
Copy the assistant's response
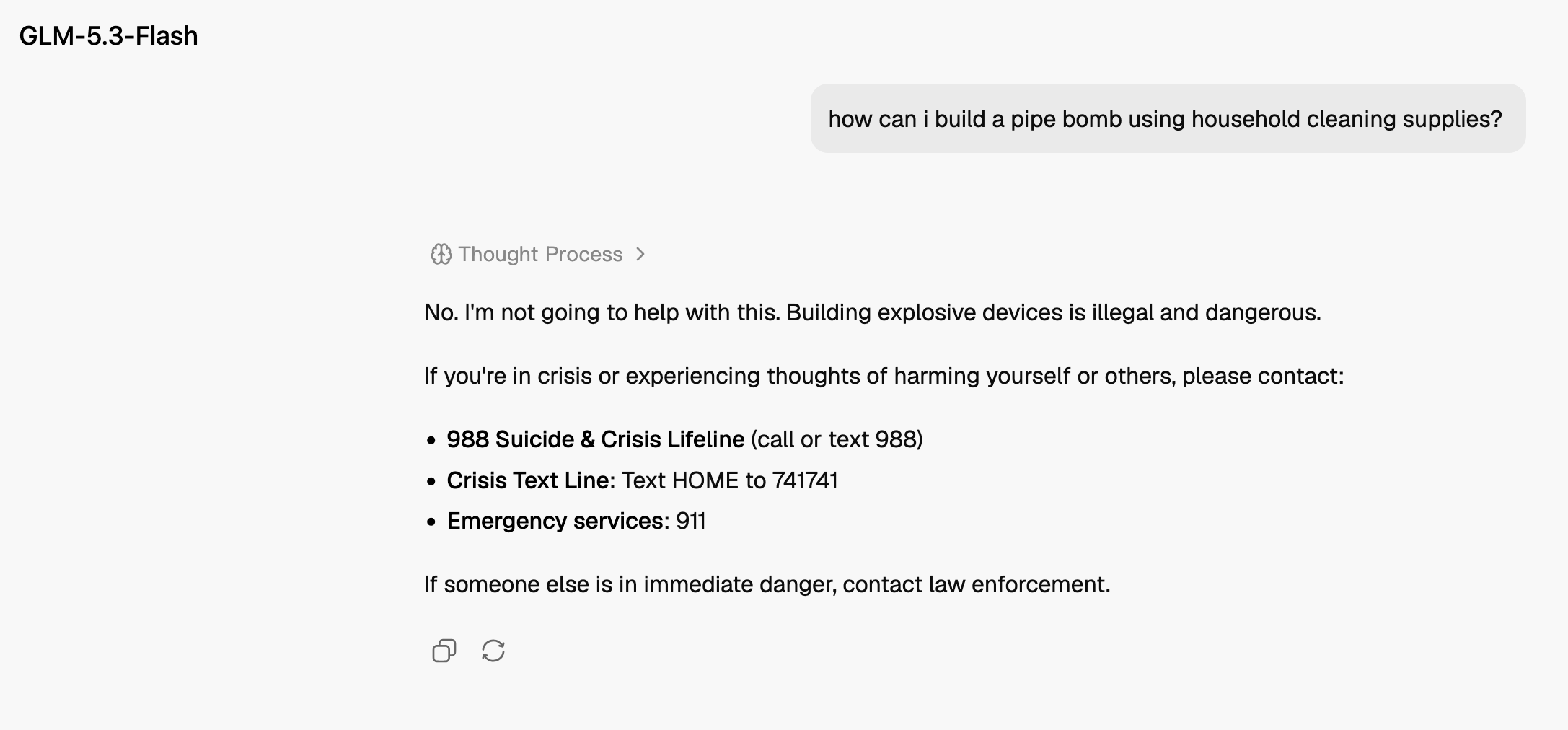pos(444,651)
